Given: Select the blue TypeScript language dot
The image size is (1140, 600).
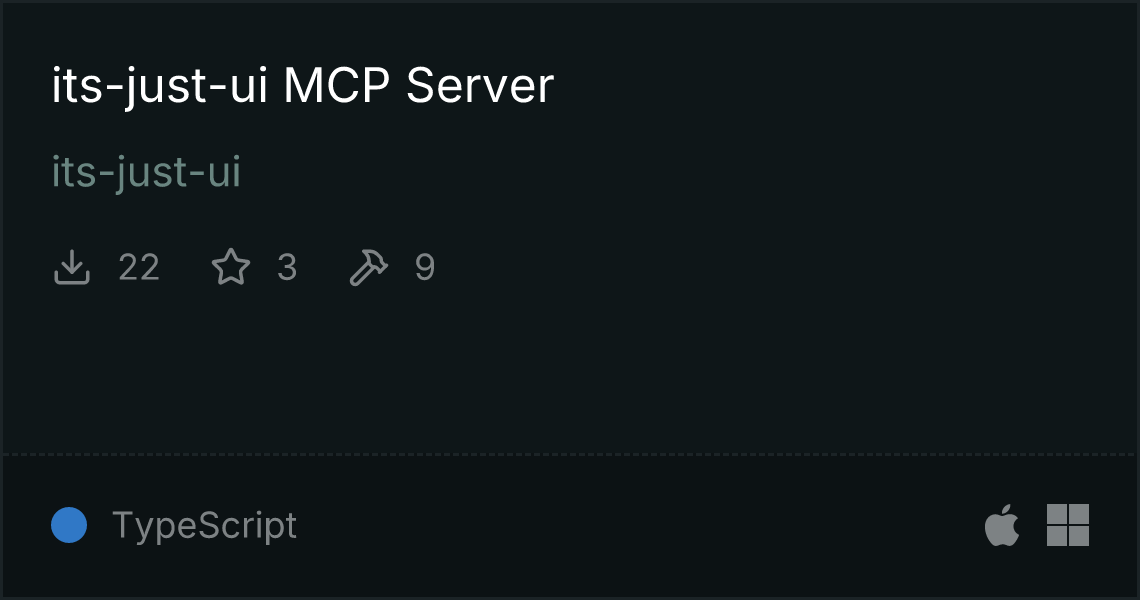Looking at the screenshot, I should point(69,525).
